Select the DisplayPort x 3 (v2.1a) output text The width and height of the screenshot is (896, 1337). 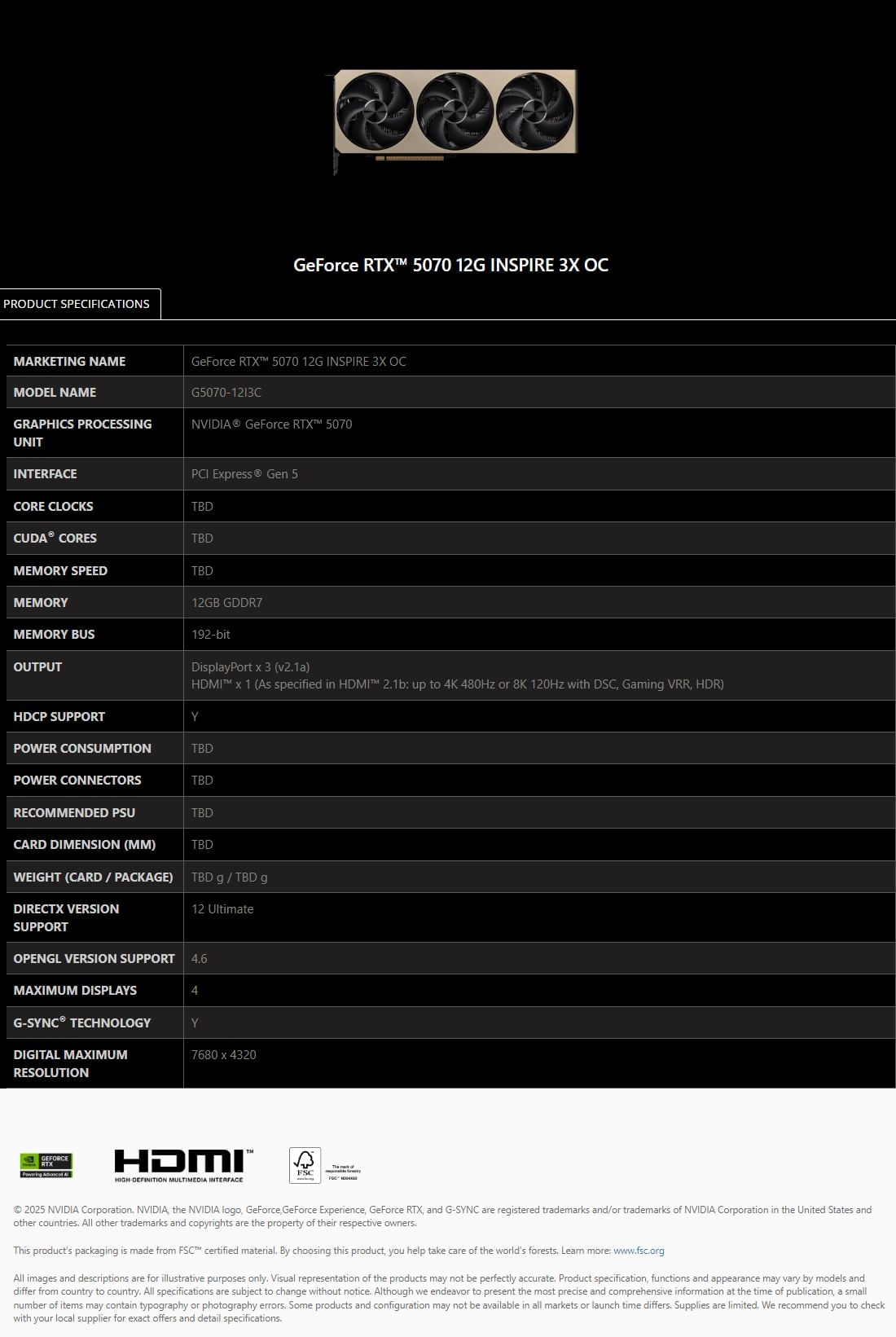point(250,666)
